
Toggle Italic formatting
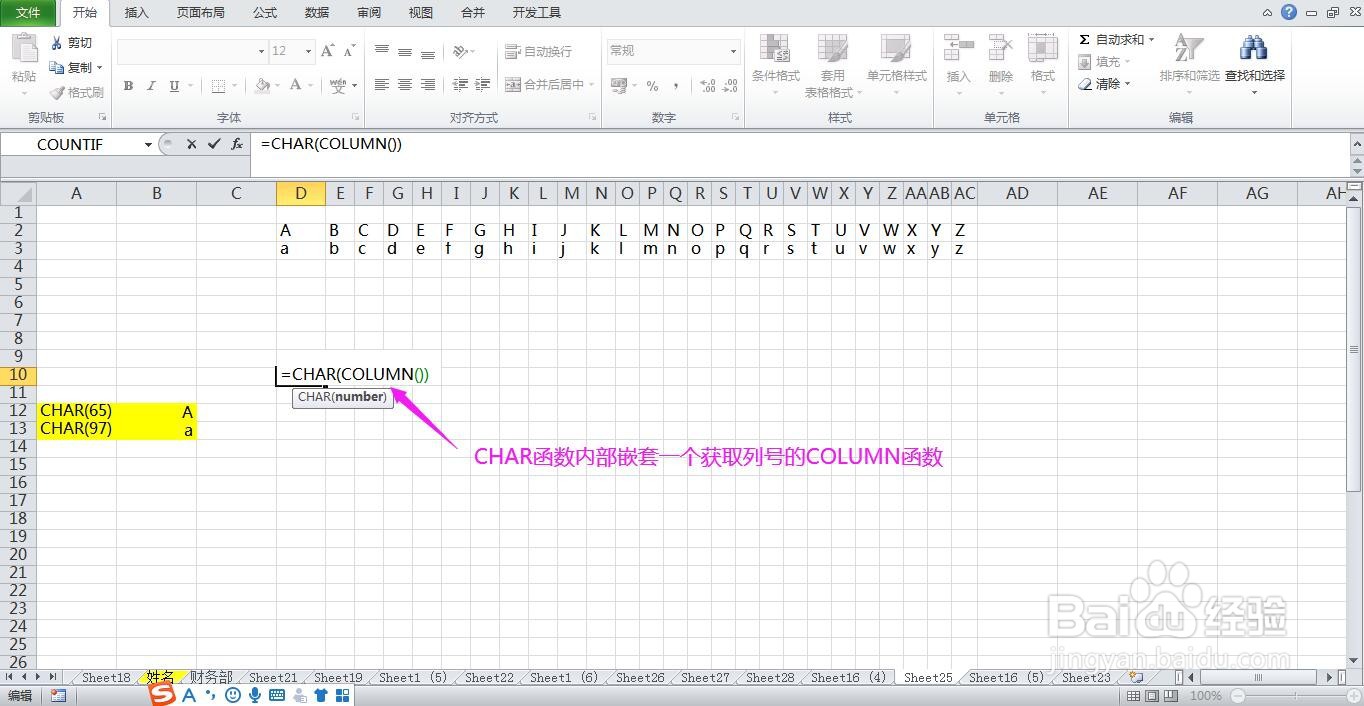[x=152, y=86]
